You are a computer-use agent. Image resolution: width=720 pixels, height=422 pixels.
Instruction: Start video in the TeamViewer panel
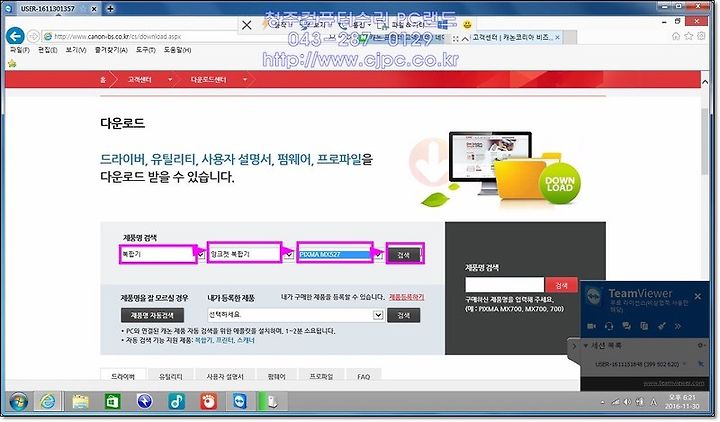tap(591, 326)
